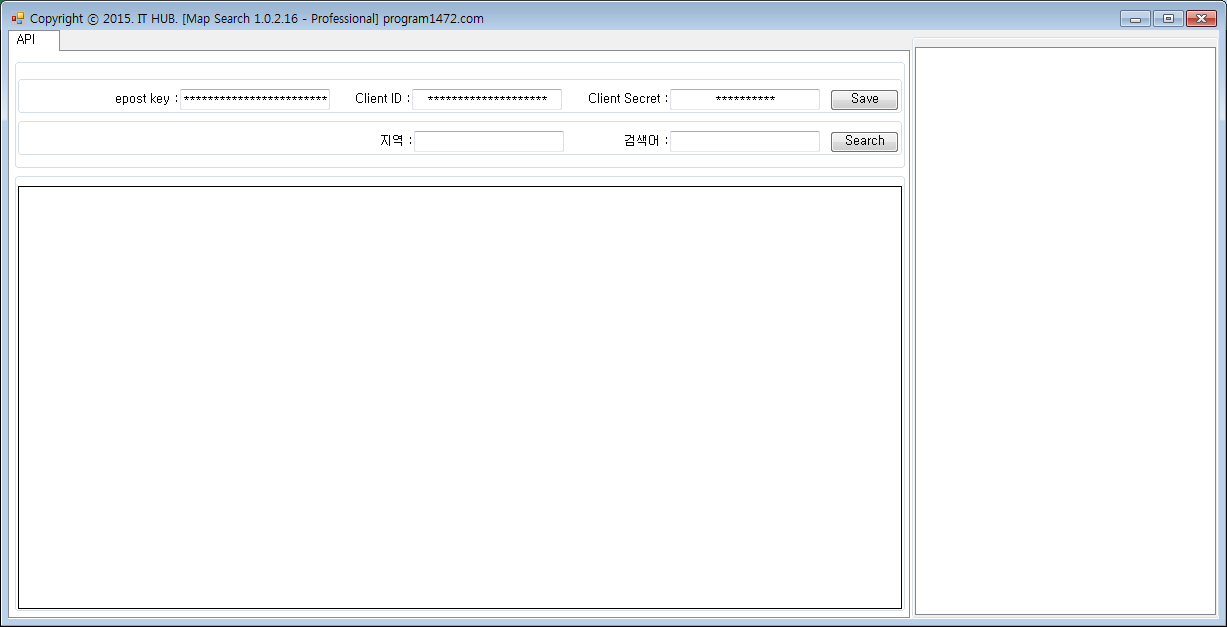Click the 'Client ID :' label
1227x627 pixels.
pos(382,99)
